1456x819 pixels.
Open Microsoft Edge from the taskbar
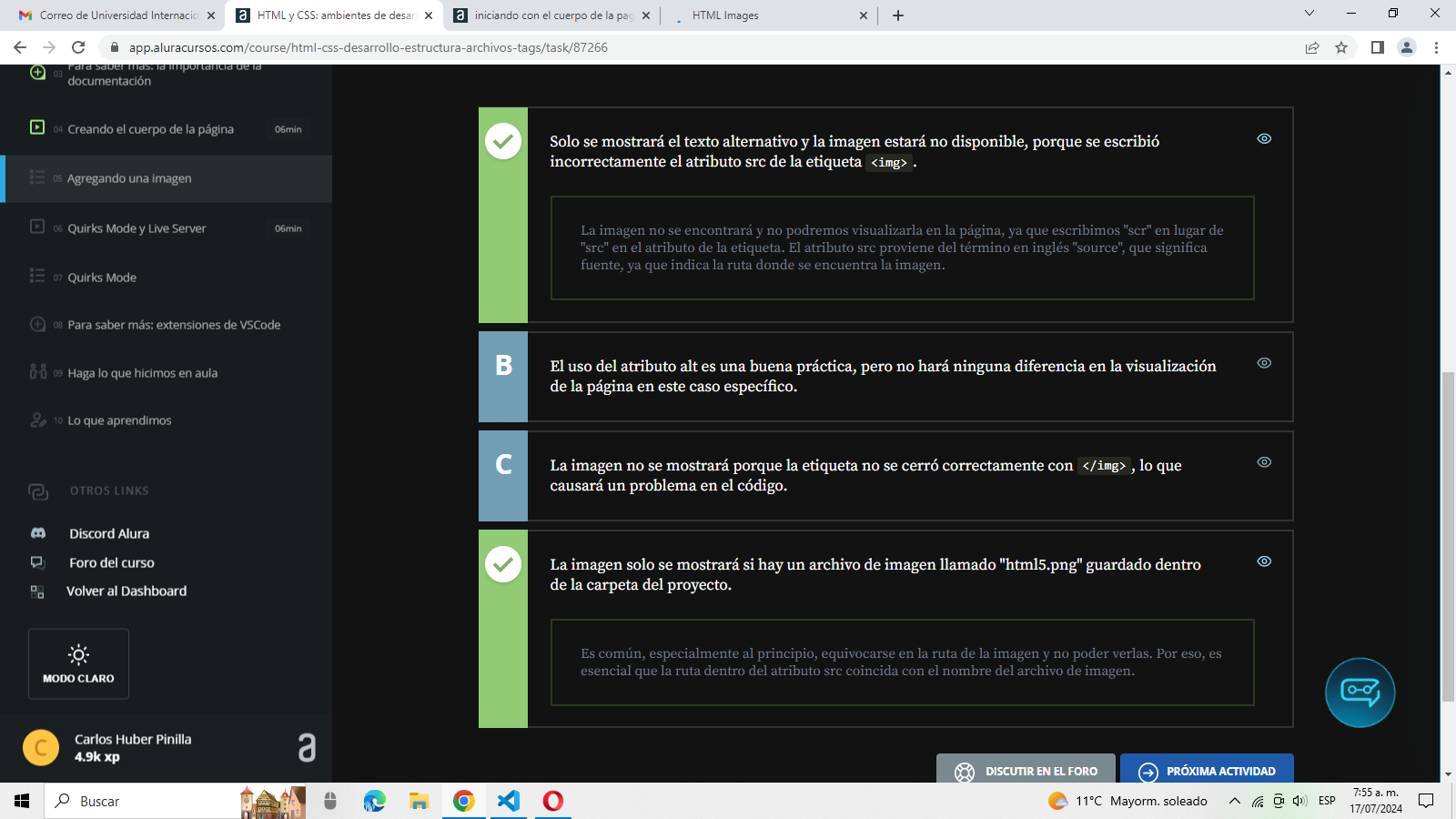click(x=374, y=801)
